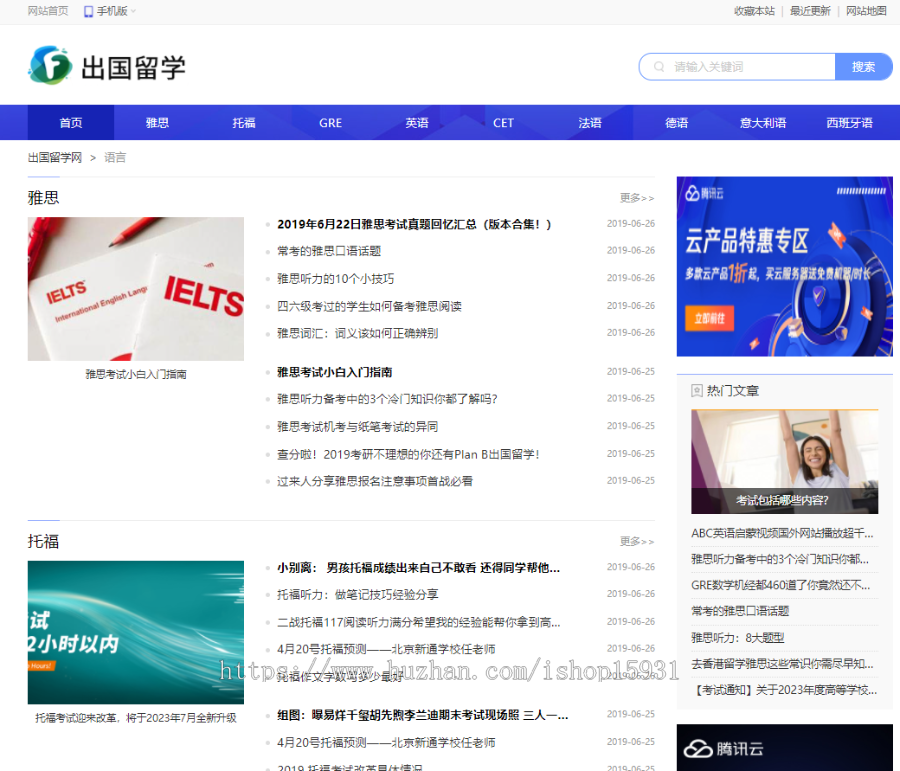Open GRE数学机经都460道了 hot article
The width and height of the screenshot is (900, 771).
pos(781,585)
